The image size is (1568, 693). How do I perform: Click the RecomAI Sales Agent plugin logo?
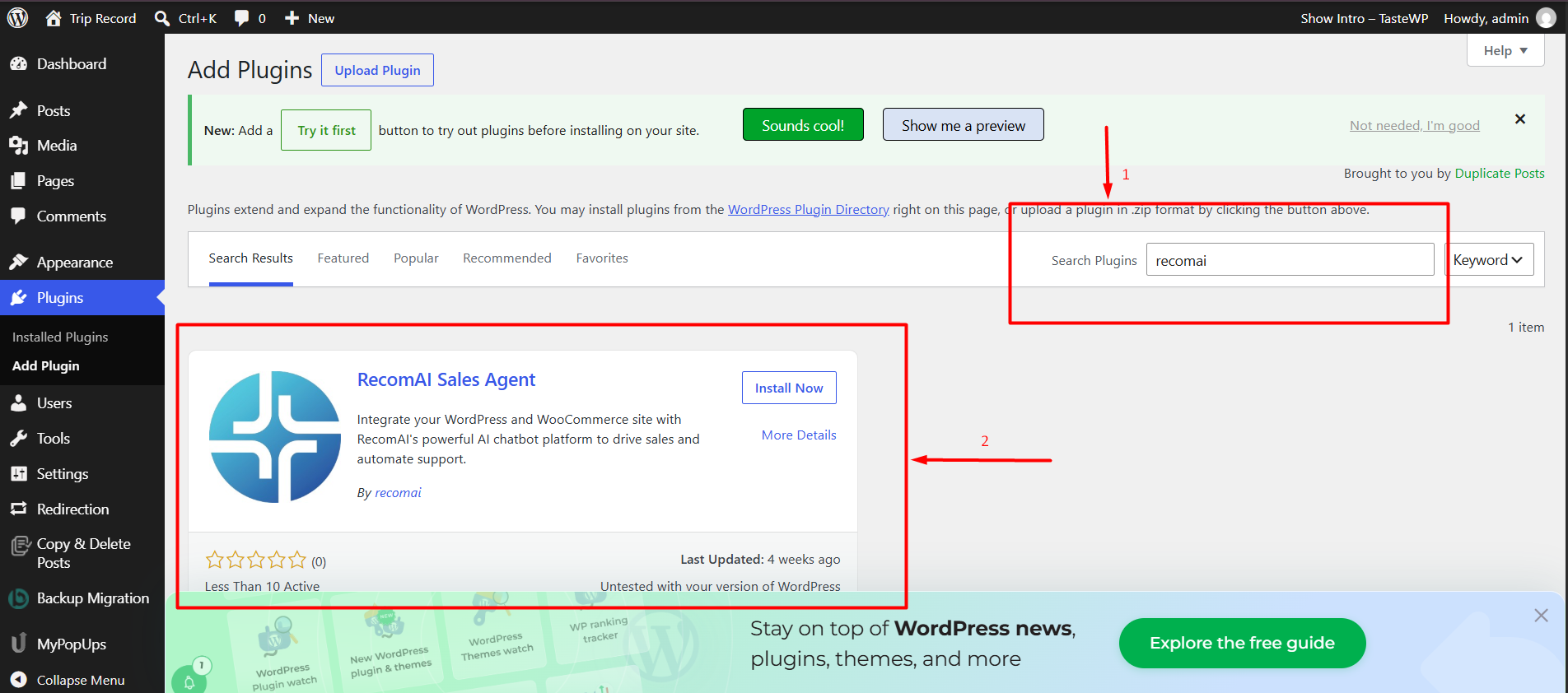275,437
